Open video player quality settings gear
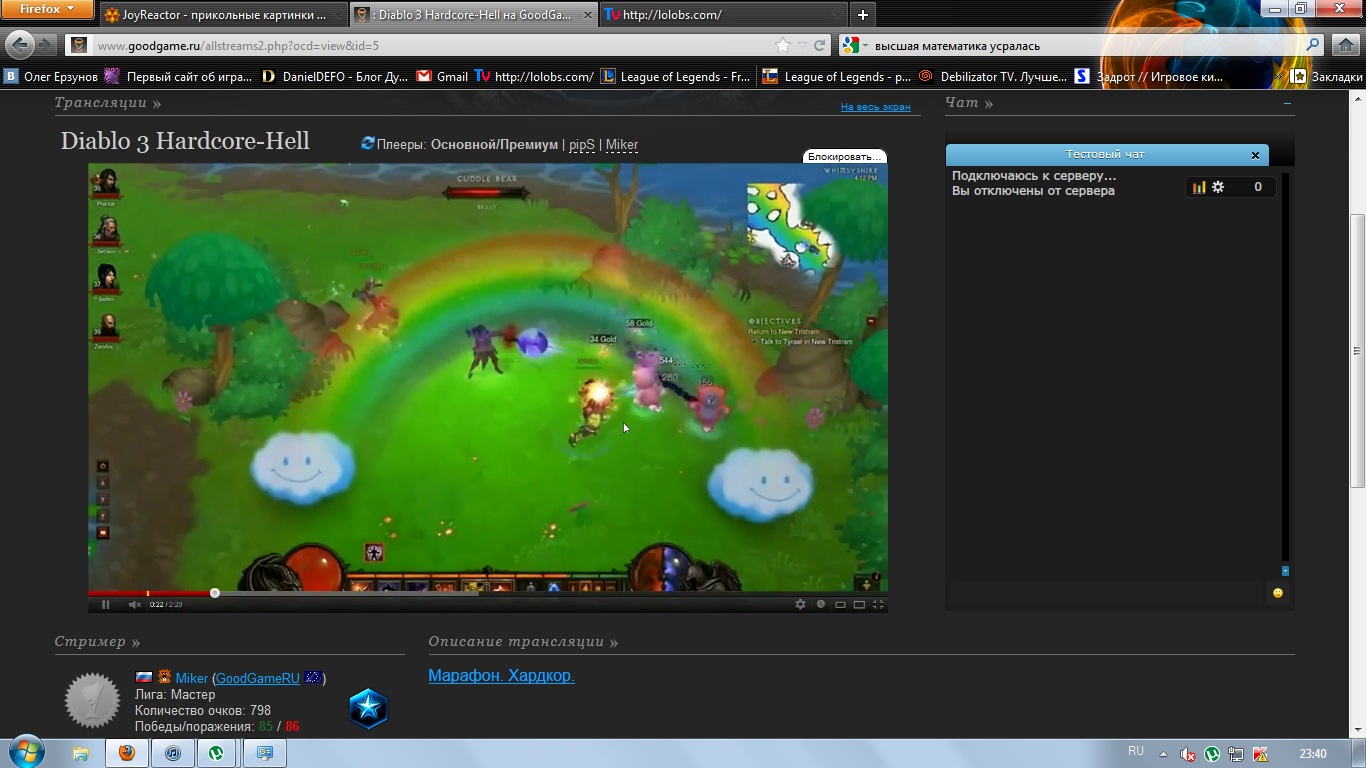This screenshot has width=1366, height=768. tap(800, 604)
